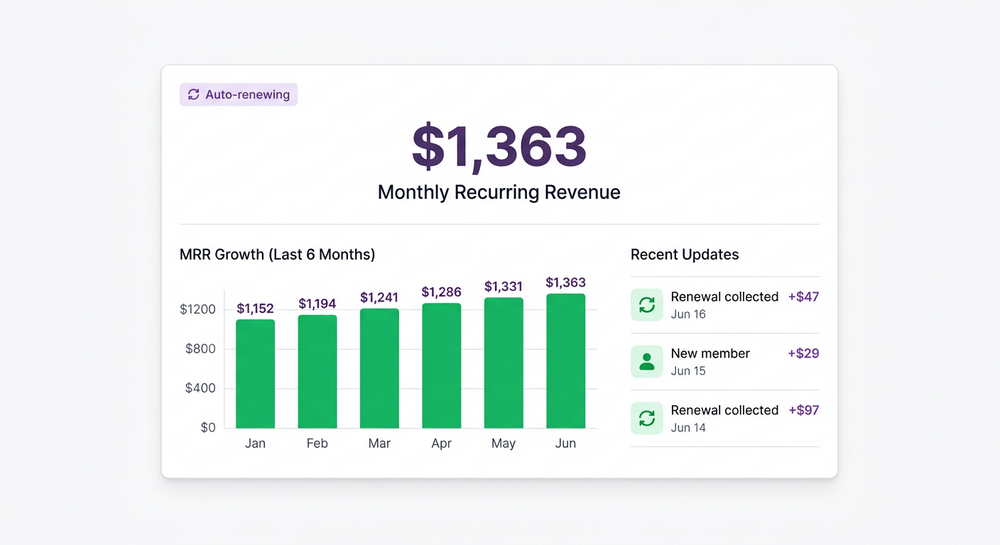Click the Recent Updates heading
This screenshot has height=545, width=1000.
tap(684, 254)
